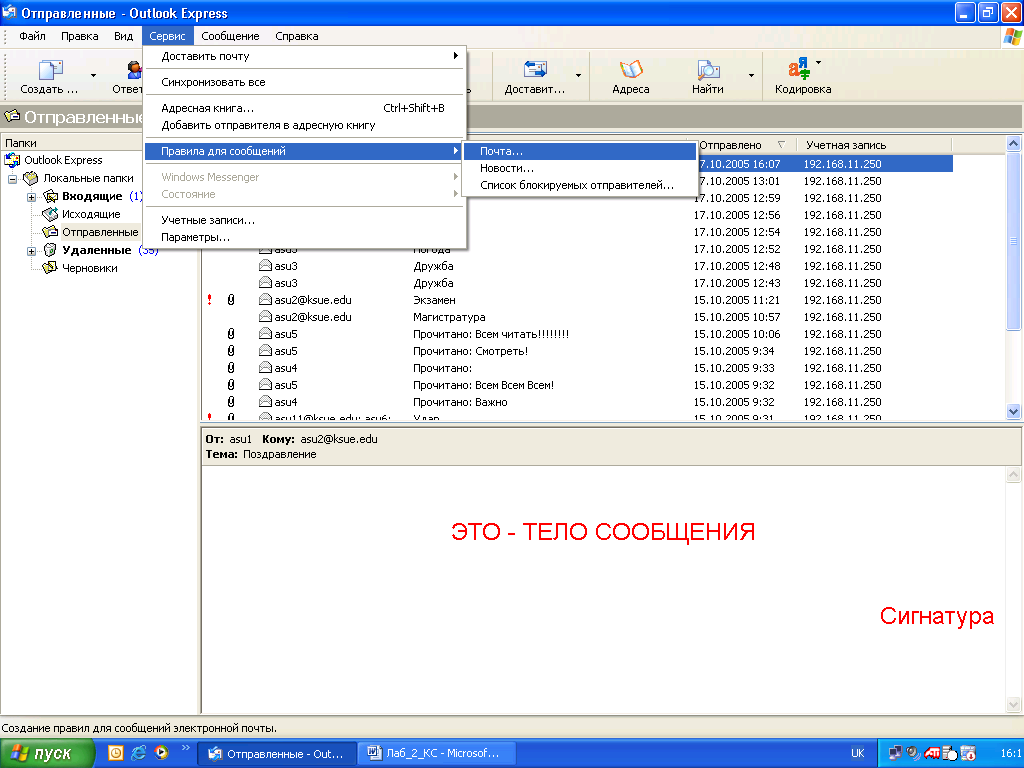This screenshot has width=1024, height=768.
Task: Select the message with subject Магистратура
Action: click(x=577, y=317)
